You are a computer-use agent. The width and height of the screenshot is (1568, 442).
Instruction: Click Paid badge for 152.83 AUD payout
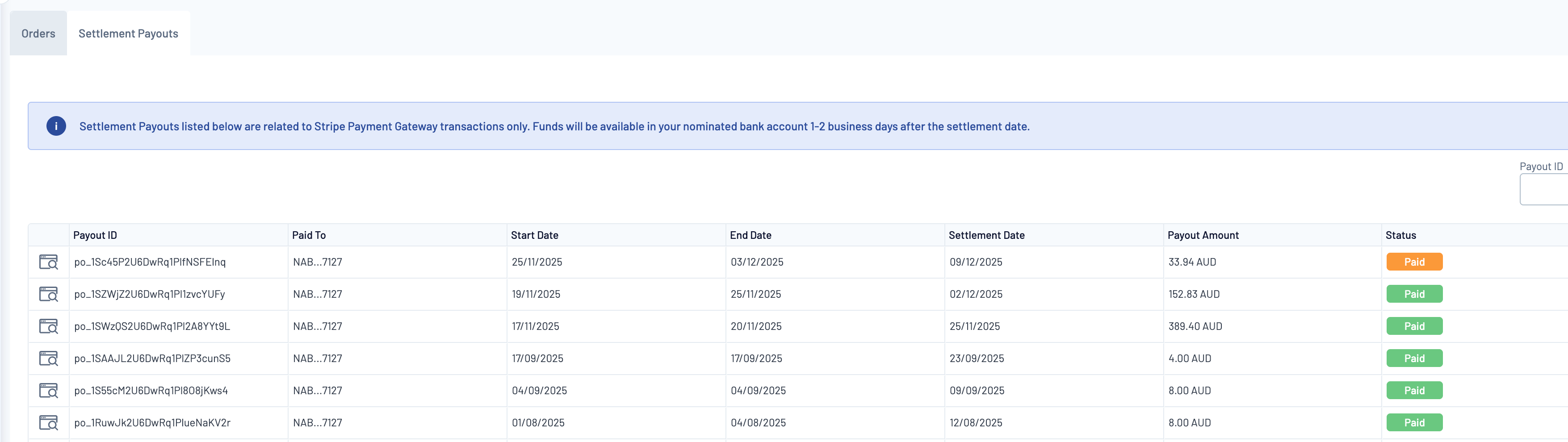click(1414, 294)
